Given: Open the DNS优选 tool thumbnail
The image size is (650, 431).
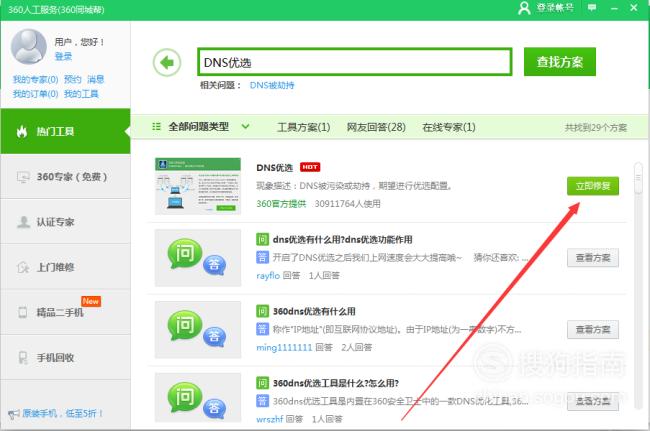Looking at the screenshot, I should pos(198,186).
